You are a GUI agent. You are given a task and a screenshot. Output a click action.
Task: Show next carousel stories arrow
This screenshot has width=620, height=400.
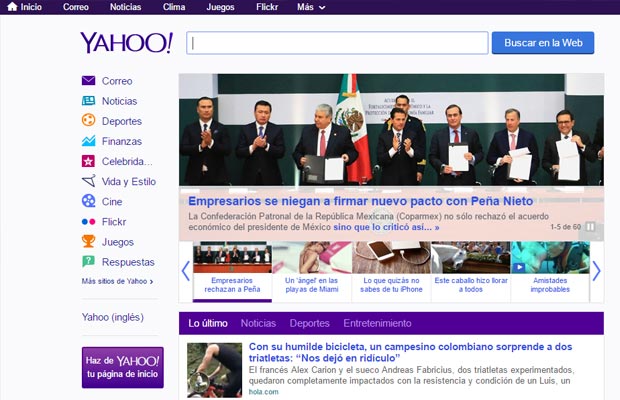[x=597, y=271]
